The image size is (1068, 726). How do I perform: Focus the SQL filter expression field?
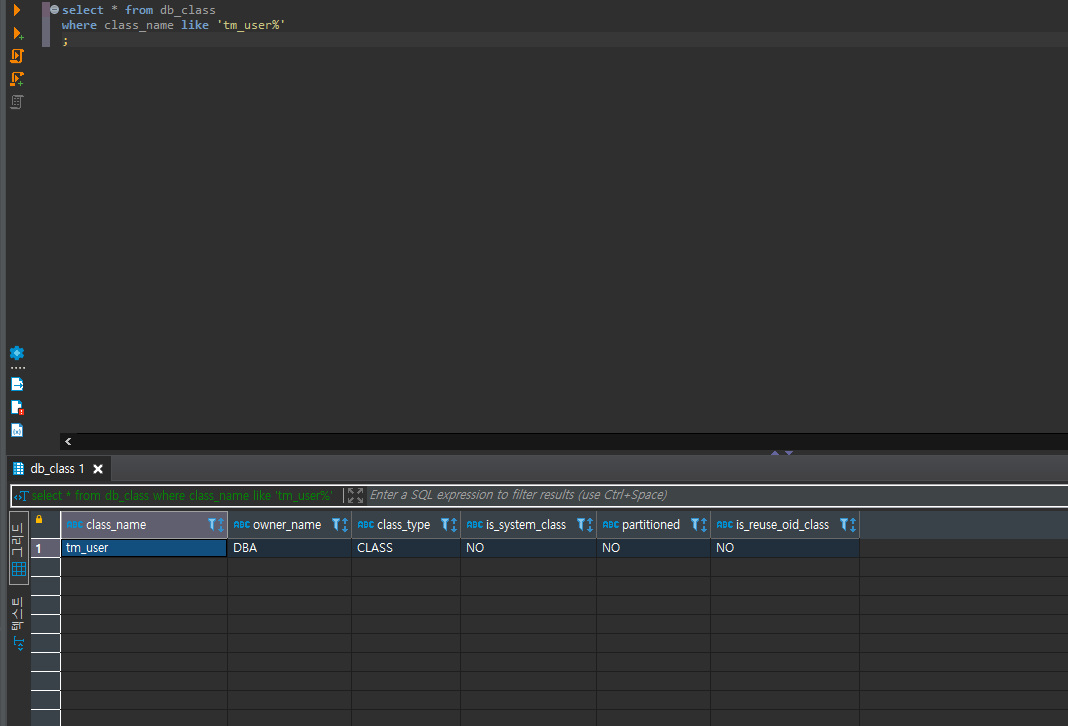click(717, 495)
